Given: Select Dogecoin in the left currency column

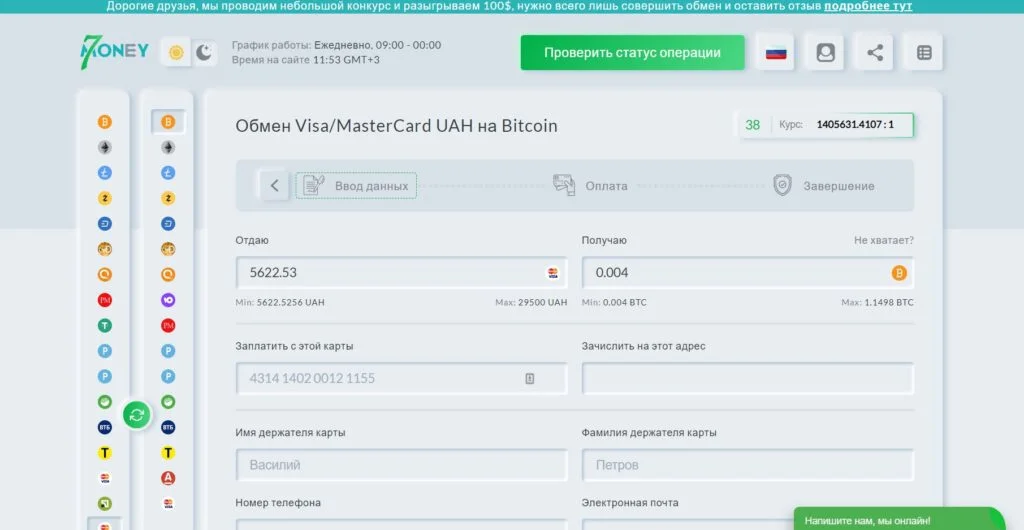Looking at the screenshot, I should point(104,249).
